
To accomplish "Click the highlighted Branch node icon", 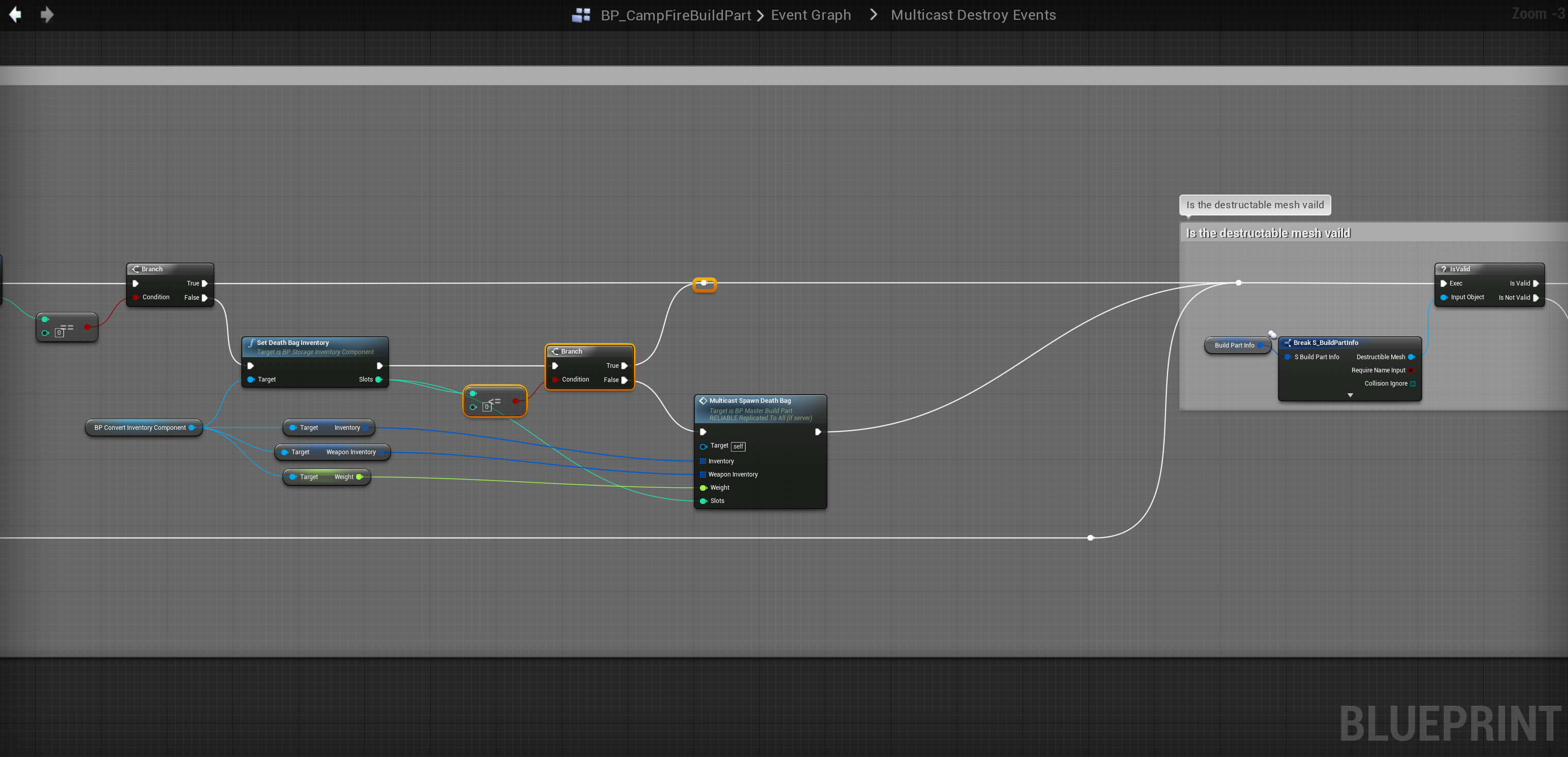I will 555,352.
